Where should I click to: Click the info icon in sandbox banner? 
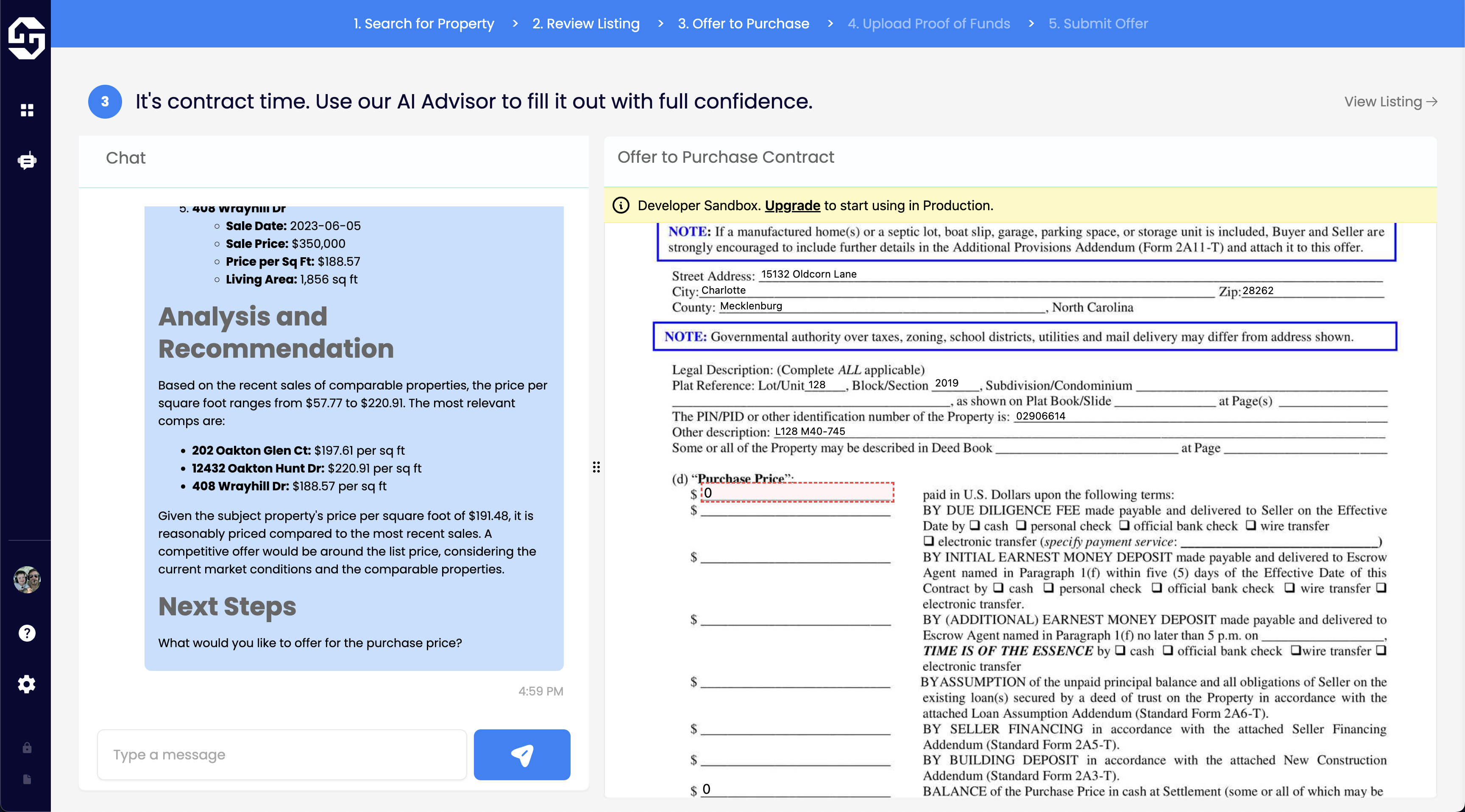(x=621, y=205)
